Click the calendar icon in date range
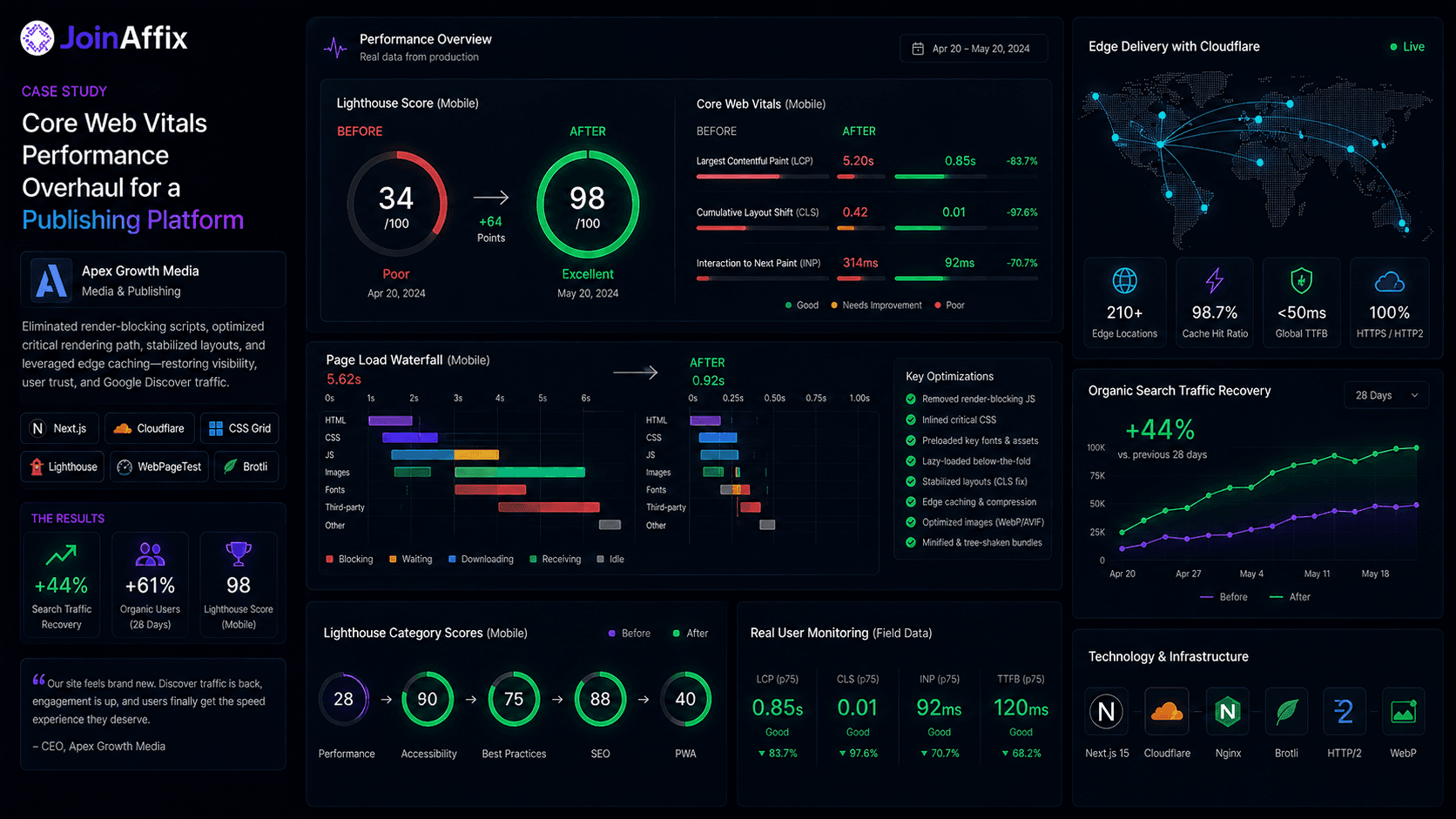Image resolution: width=1456 pixels, height=819 pixels. pyautogui.click(x=918, y=49)
